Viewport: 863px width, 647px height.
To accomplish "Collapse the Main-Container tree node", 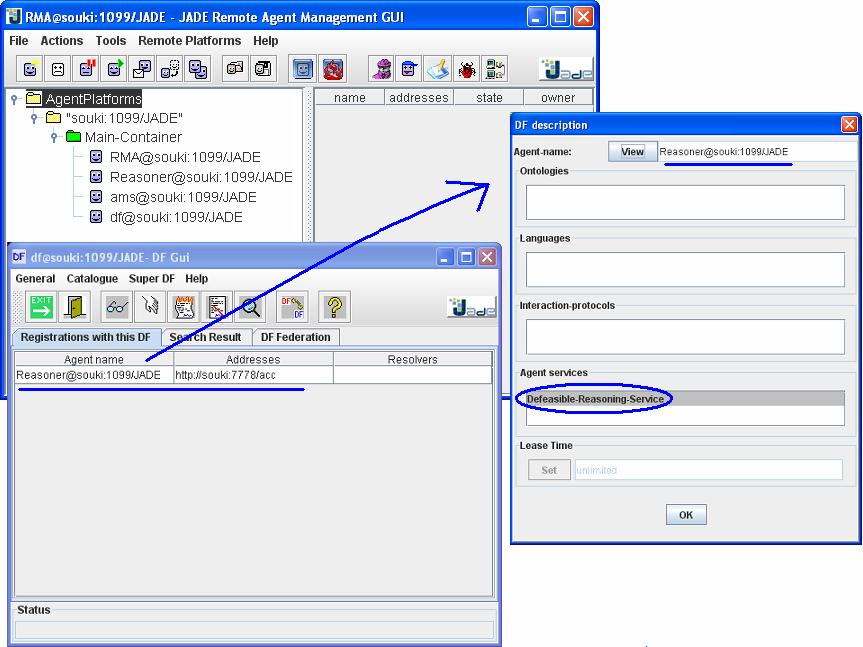I will 54,137.
